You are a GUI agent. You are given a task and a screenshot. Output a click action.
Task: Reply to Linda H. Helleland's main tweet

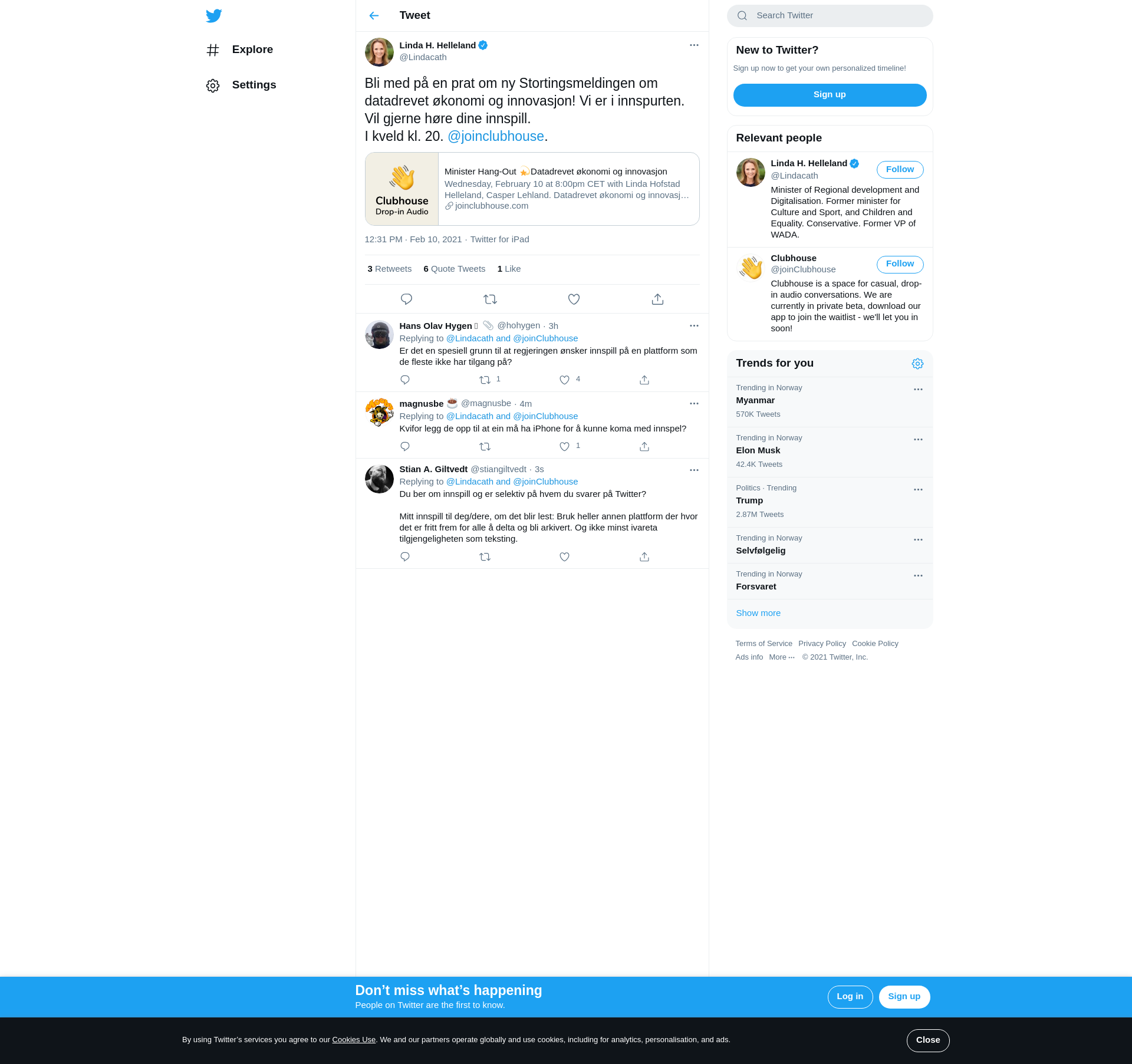point(406,299)
